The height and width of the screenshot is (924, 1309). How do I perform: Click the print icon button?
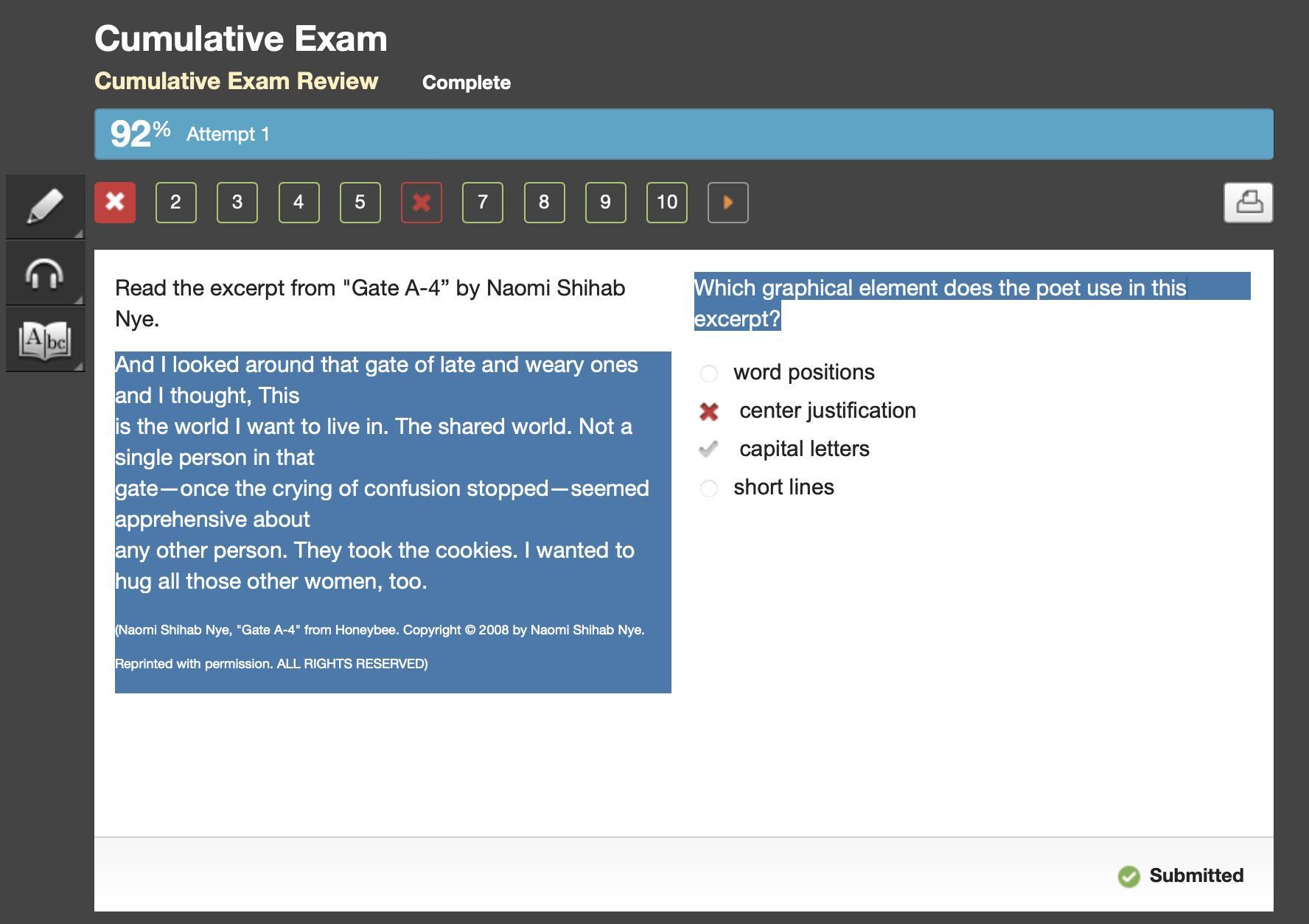[1248, 203]
